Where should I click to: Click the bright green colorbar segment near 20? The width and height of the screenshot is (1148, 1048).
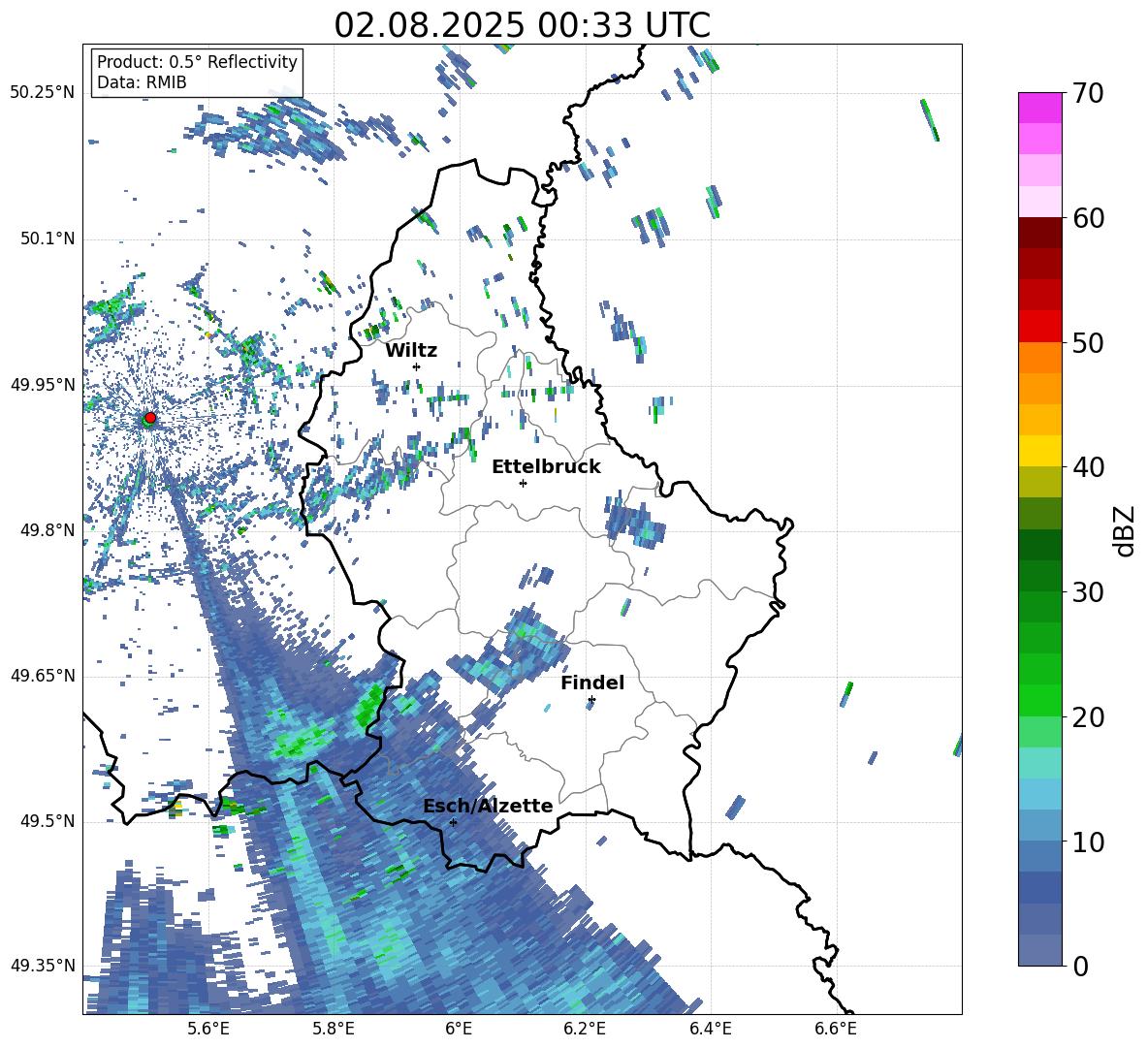1039,700
